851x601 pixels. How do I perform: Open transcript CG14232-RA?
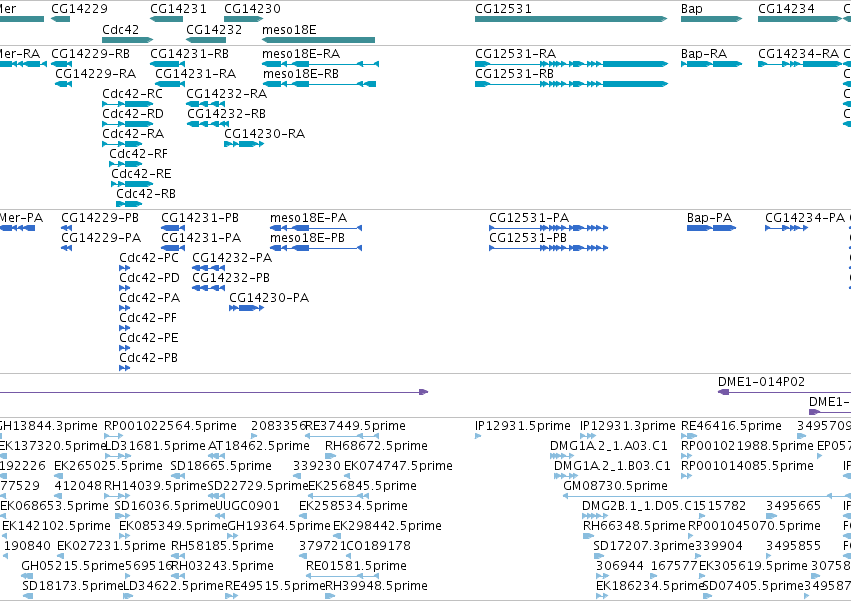(226, 94)
